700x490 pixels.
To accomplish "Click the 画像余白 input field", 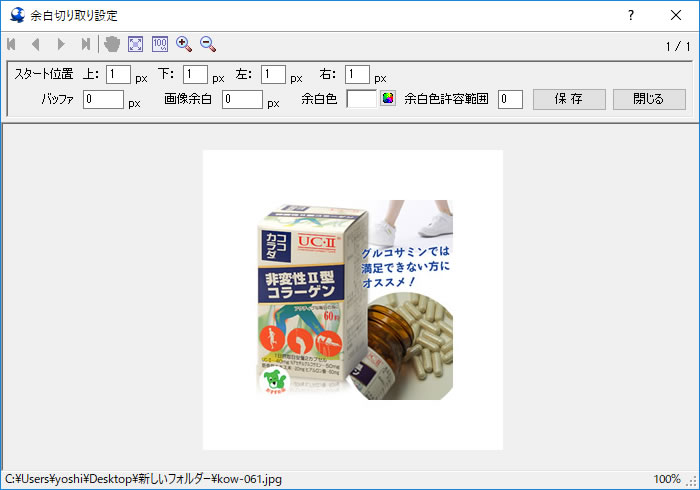I will point(242,100).
